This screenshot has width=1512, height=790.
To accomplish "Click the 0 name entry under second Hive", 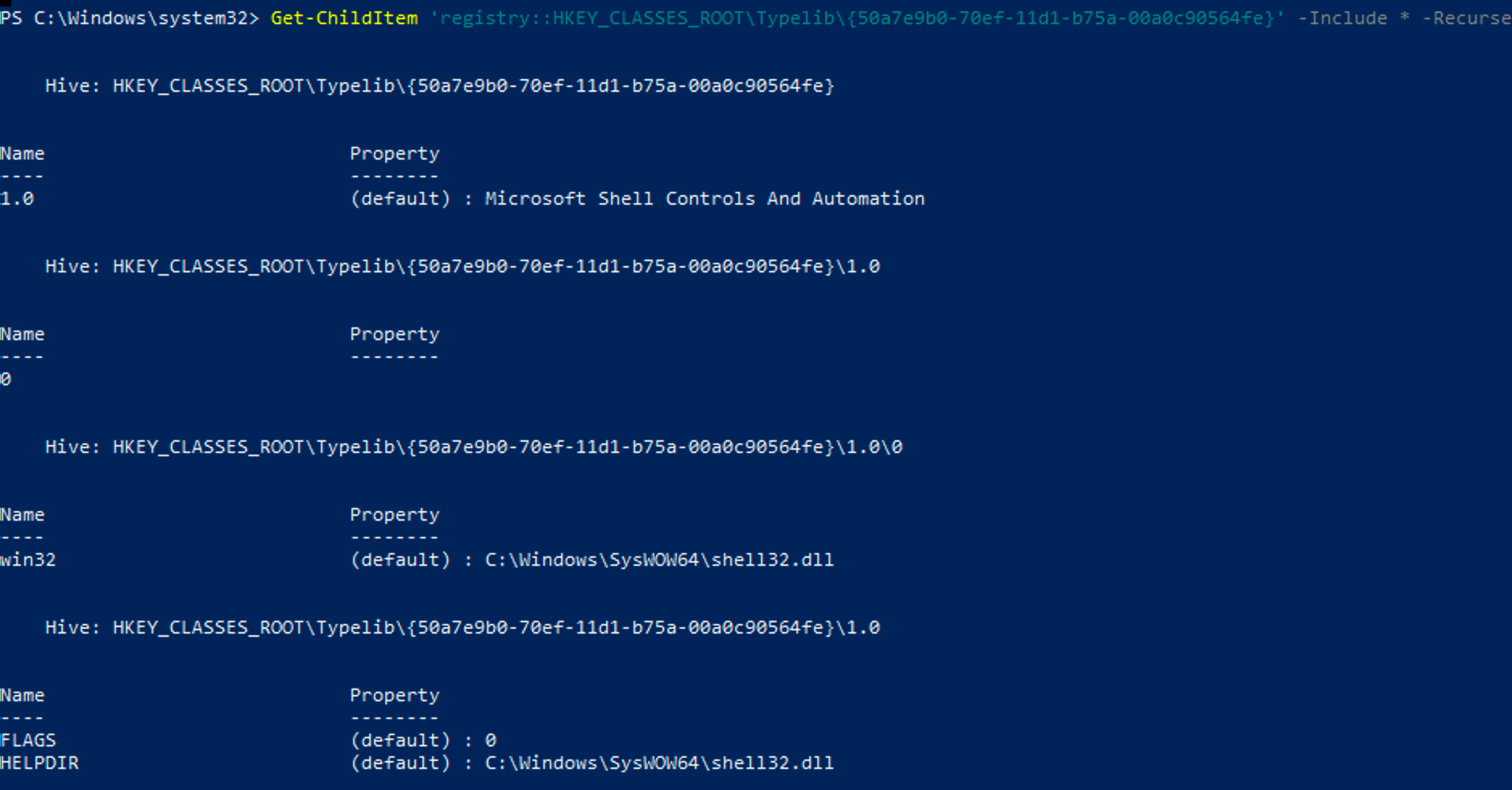I will click(x=6, y=379).
